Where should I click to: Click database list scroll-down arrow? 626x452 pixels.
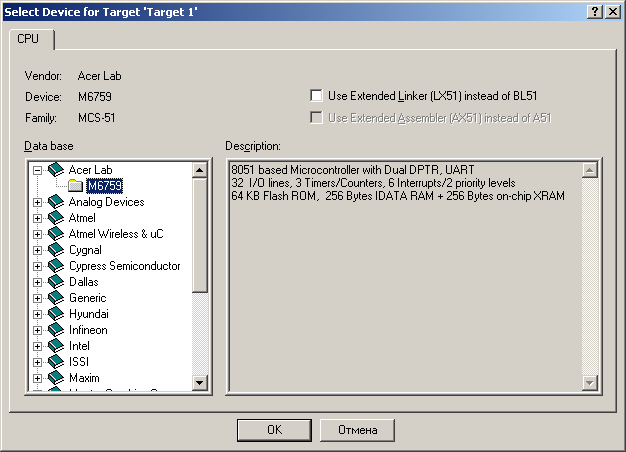coord(200,383)
